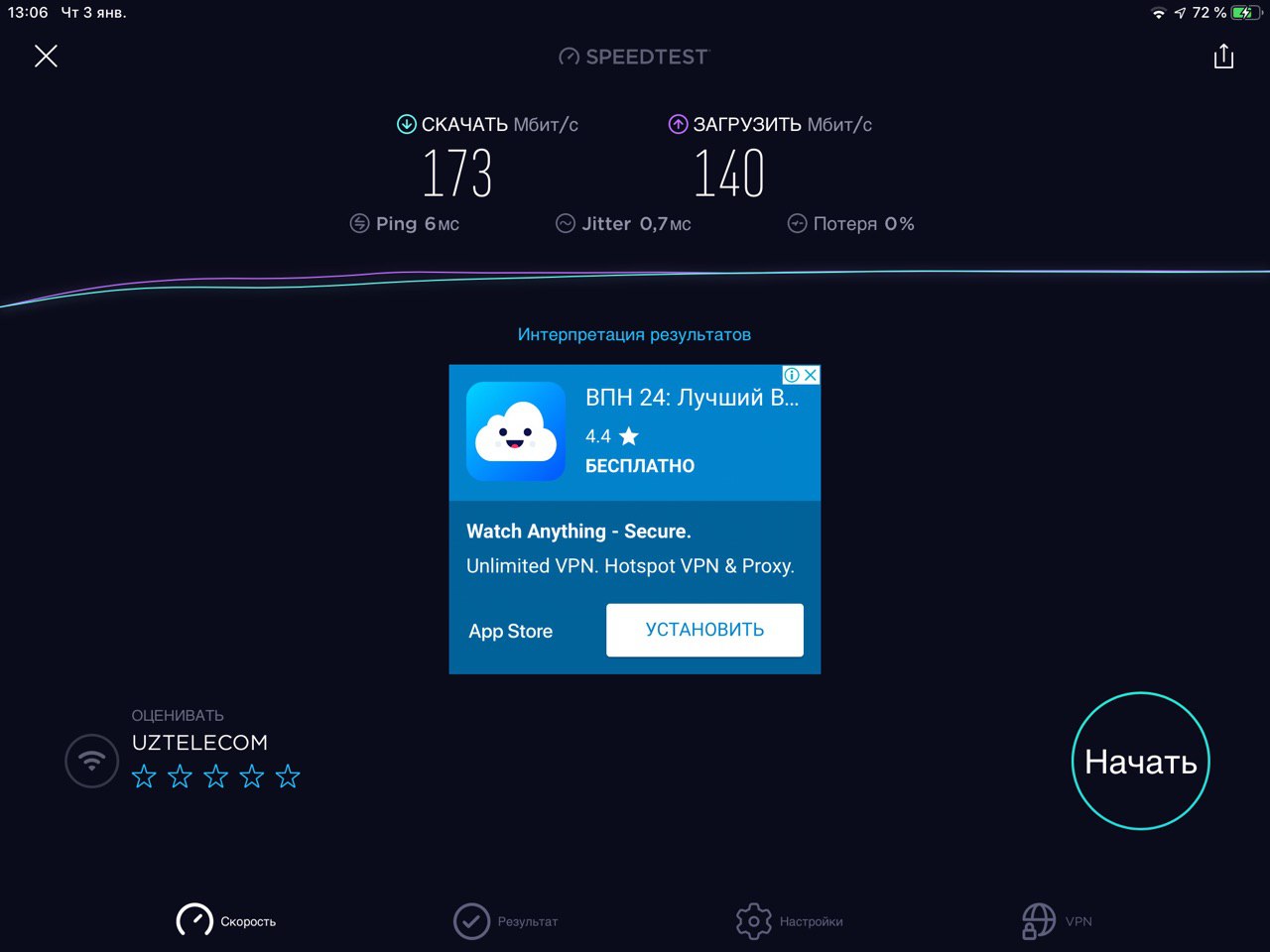The width and height of the screenshot is (1270, 952).
Task: Rate UZTELECOM two stars
Action: coord(180,776)
